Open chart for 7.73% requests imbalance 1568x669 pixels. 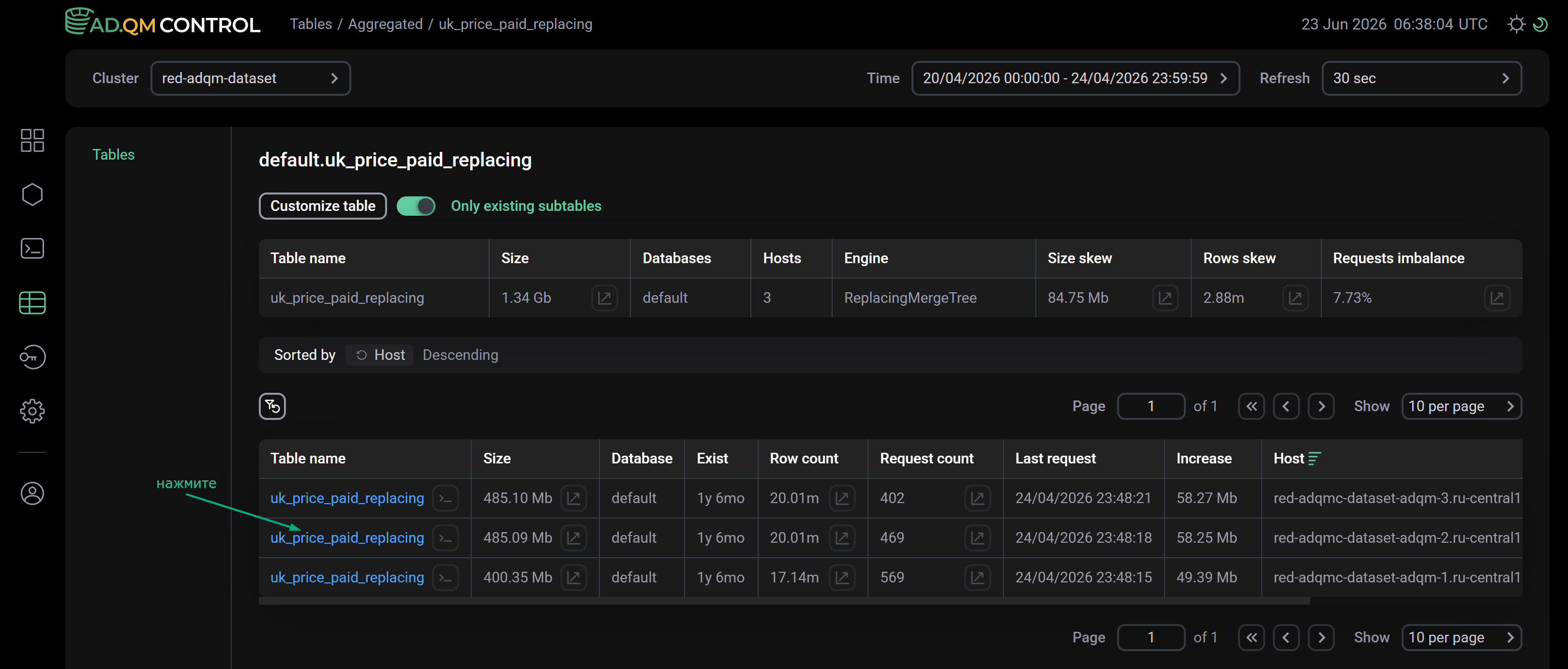pyautogui.click(x=1497, y=297)
